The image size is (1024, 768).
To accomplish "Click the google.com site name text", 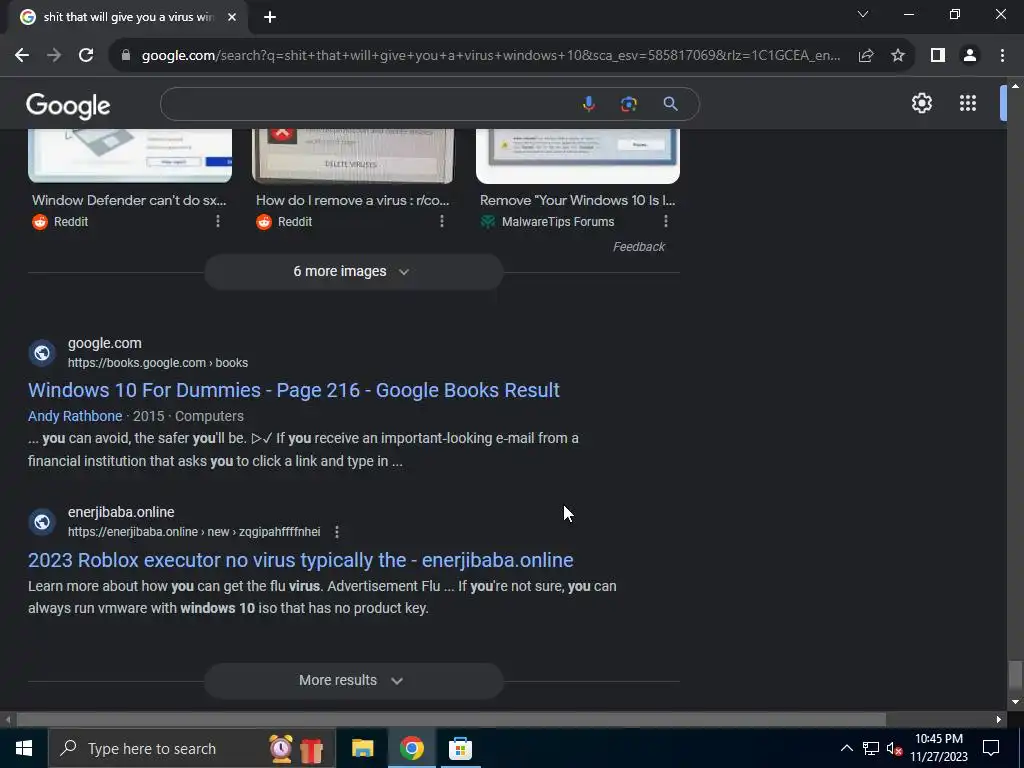I will [104, 343].
